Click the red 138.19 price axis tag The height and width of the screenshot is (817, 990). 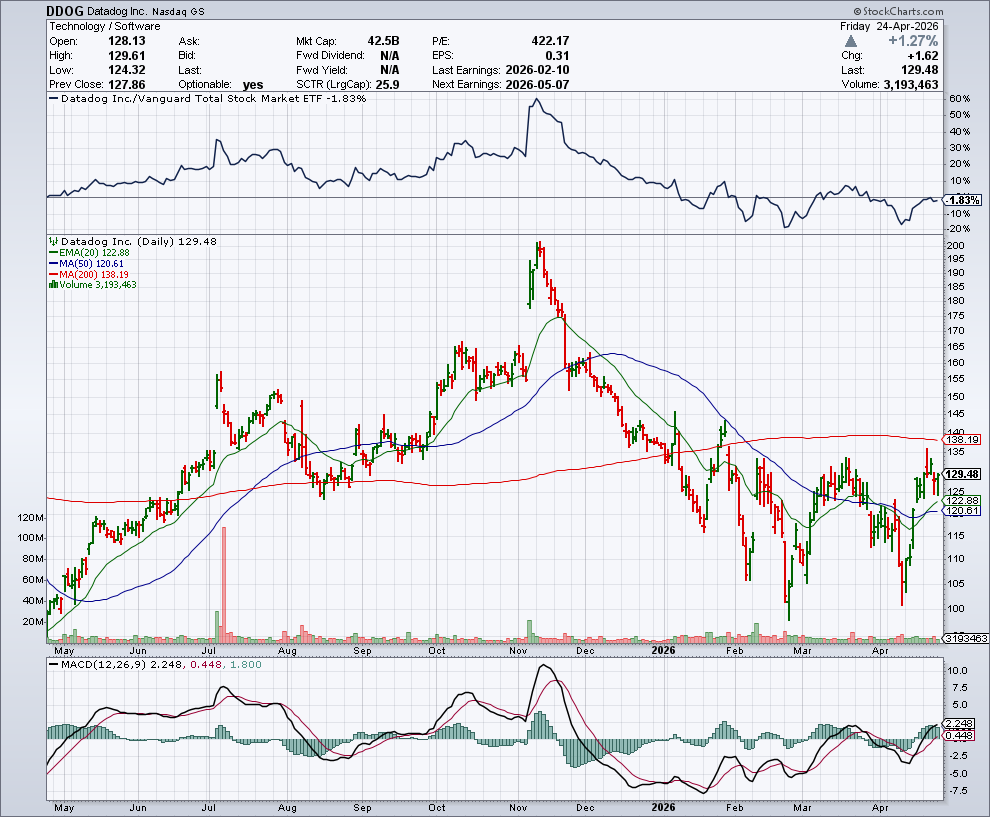pos(963,439)
